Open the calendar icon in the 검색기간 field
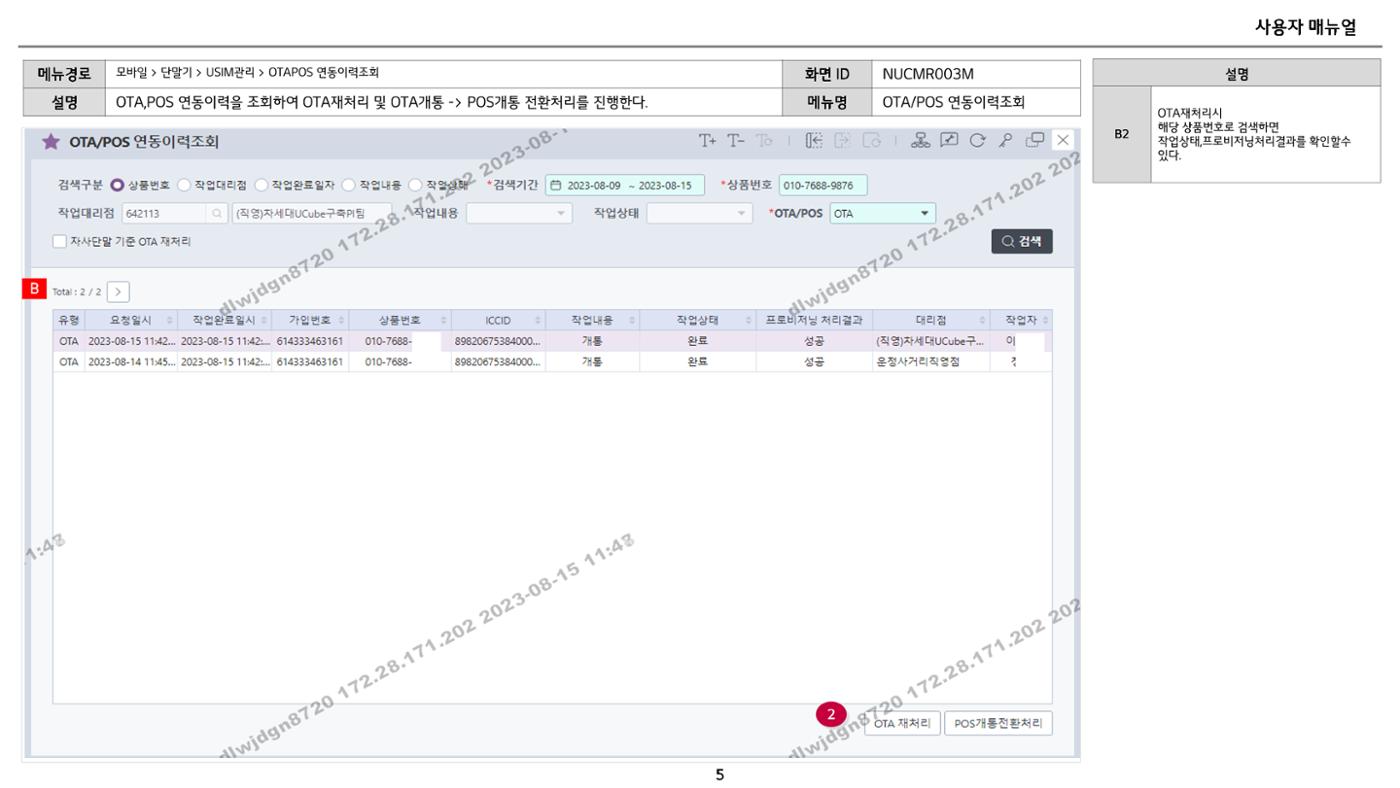The width and height of the screenshot is (1400, 788). point(557,186)
